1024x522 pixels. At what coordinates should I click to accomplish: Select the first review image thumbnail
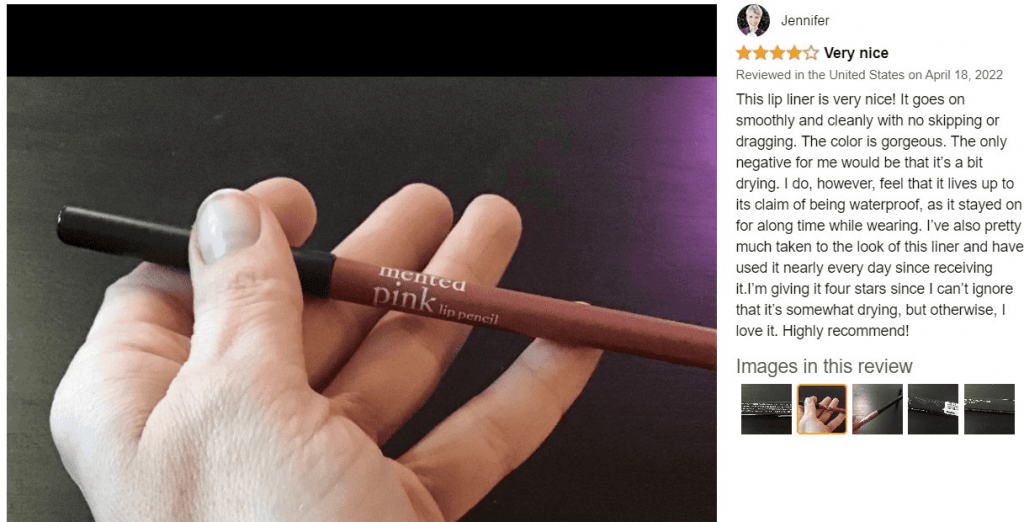tap(766, 409)
